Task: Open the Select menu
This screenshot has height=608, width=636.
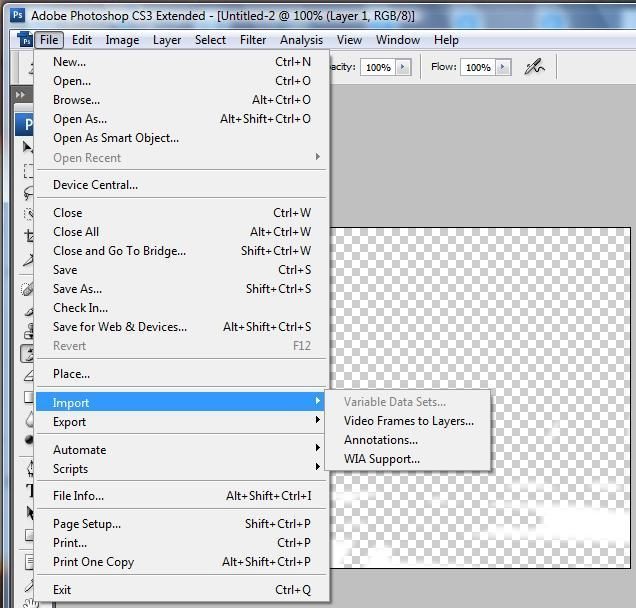Action: pyautogui.click(x=210, y=40)
